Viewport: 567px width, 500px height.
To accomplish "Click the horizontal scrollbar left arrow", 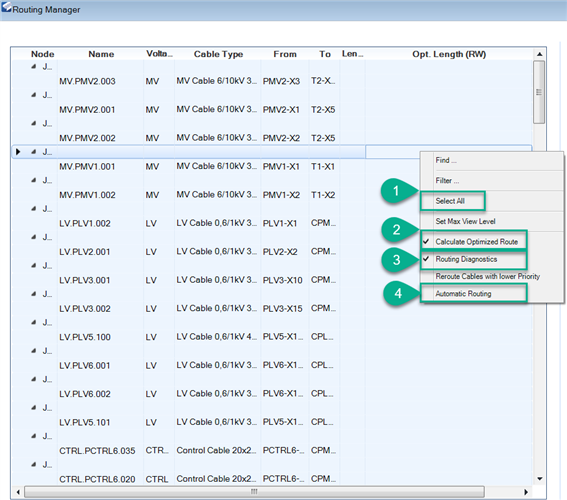I will point(18,492).
